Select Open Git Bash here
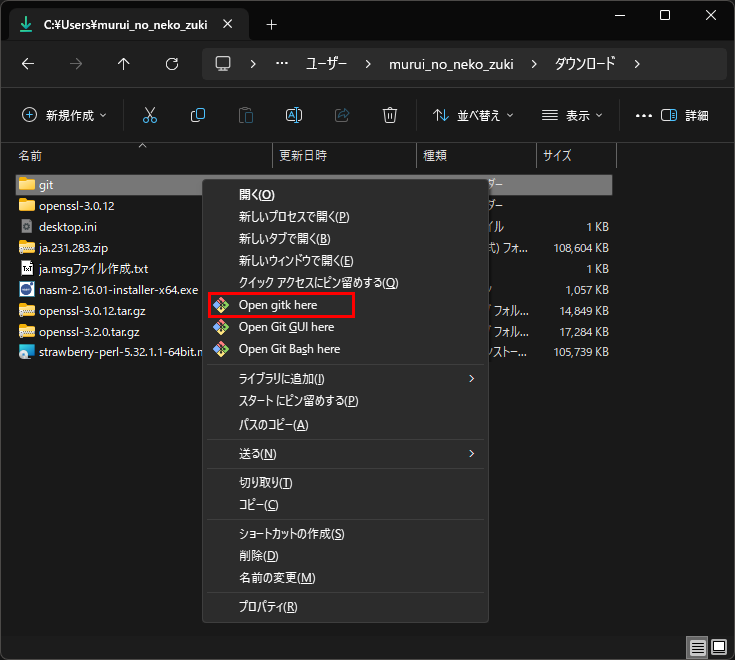Screen dimensions: 735x660 345,349
